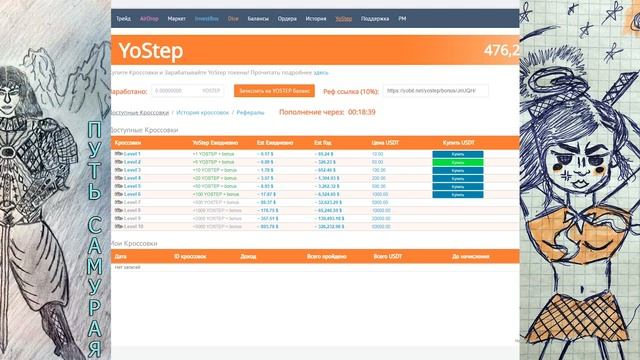
Task: Click the 'Нет записей' empty row text
Action: [x=127, y=267]
